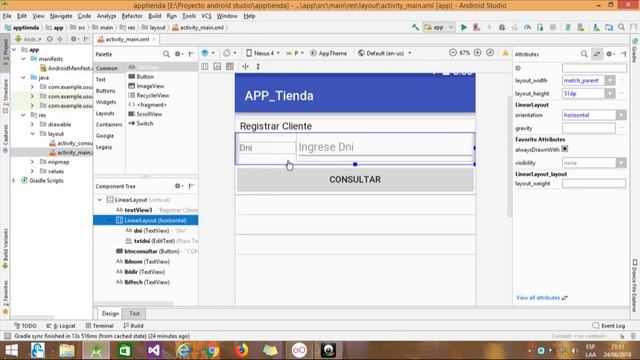Open the design surface layers menu
This screenshot has height=360, width=640.
[207, 53]
